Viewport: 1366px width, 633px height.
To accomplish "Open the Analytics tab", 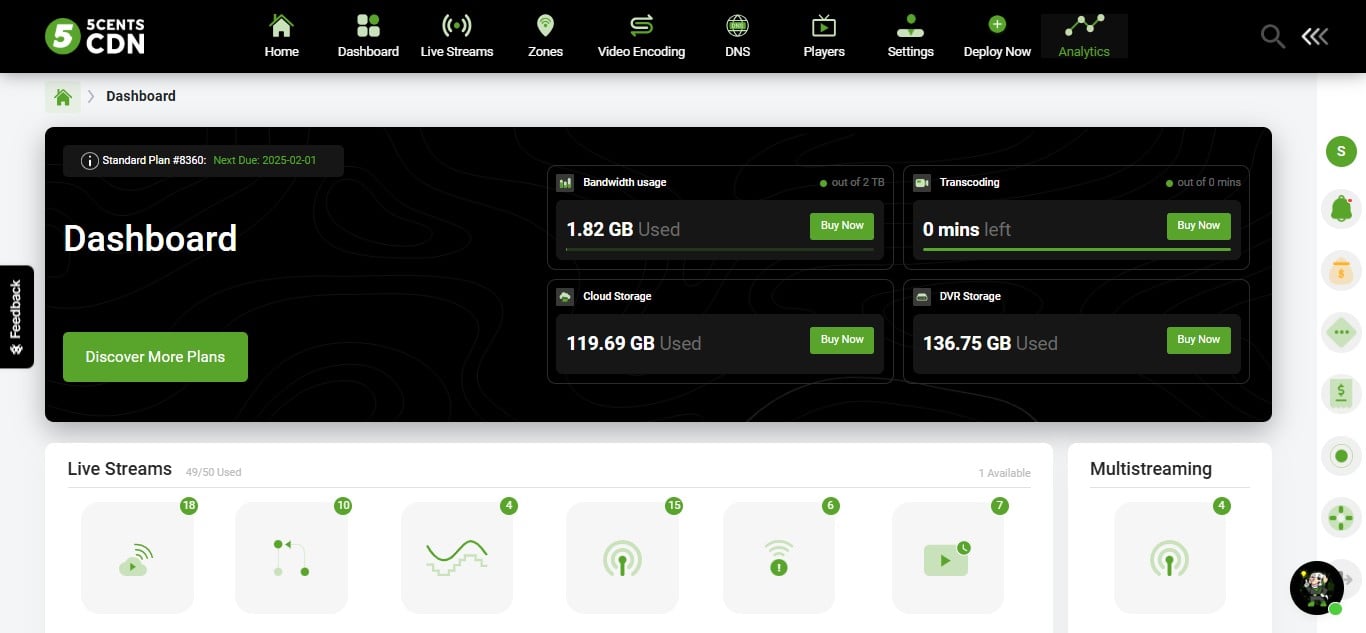I will pos(1084,36).
